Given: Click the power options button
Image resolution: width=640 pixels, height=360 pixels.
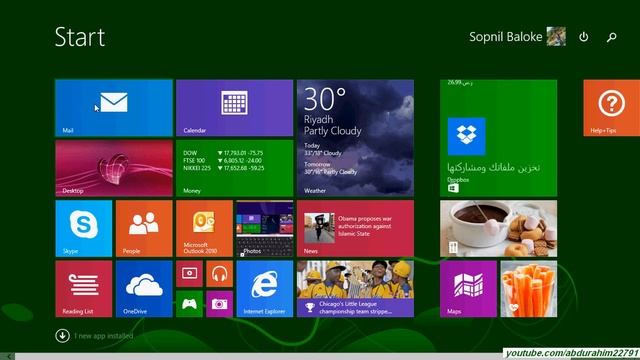Looking at the screenshot, I should point(584,37).
